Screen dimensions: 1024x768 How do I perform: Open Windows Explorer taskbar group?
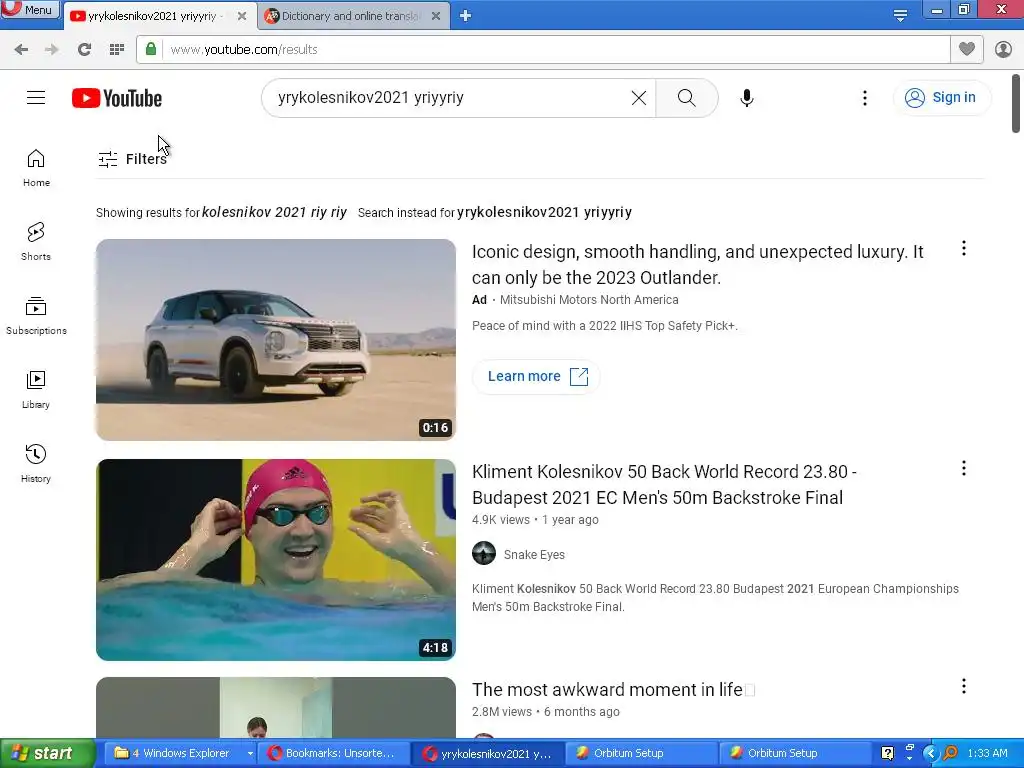pos(180,754)
